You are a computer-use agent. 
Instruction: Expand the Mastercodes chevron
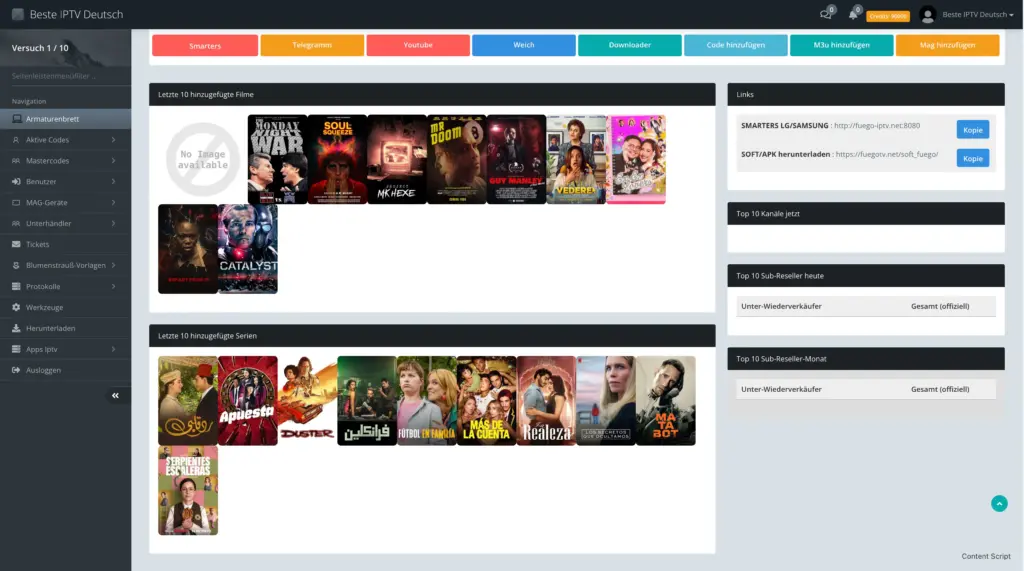tap(114, 161)
